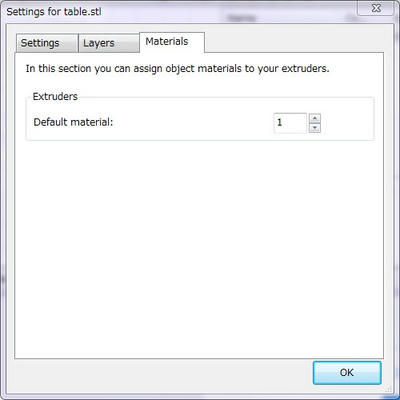This screenshot has width=400, height=400.
Task: Click the extruder materials description text
Action: pos(177,69)
